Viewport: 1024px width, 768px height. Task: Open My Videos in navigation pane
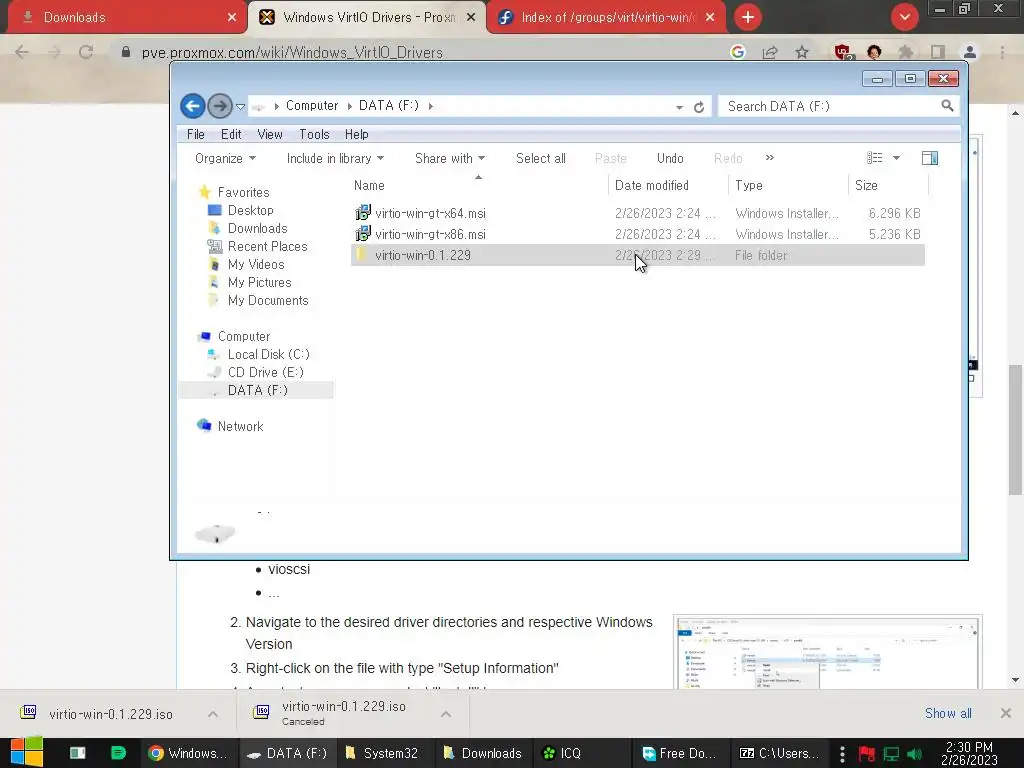tap(256, 264)
